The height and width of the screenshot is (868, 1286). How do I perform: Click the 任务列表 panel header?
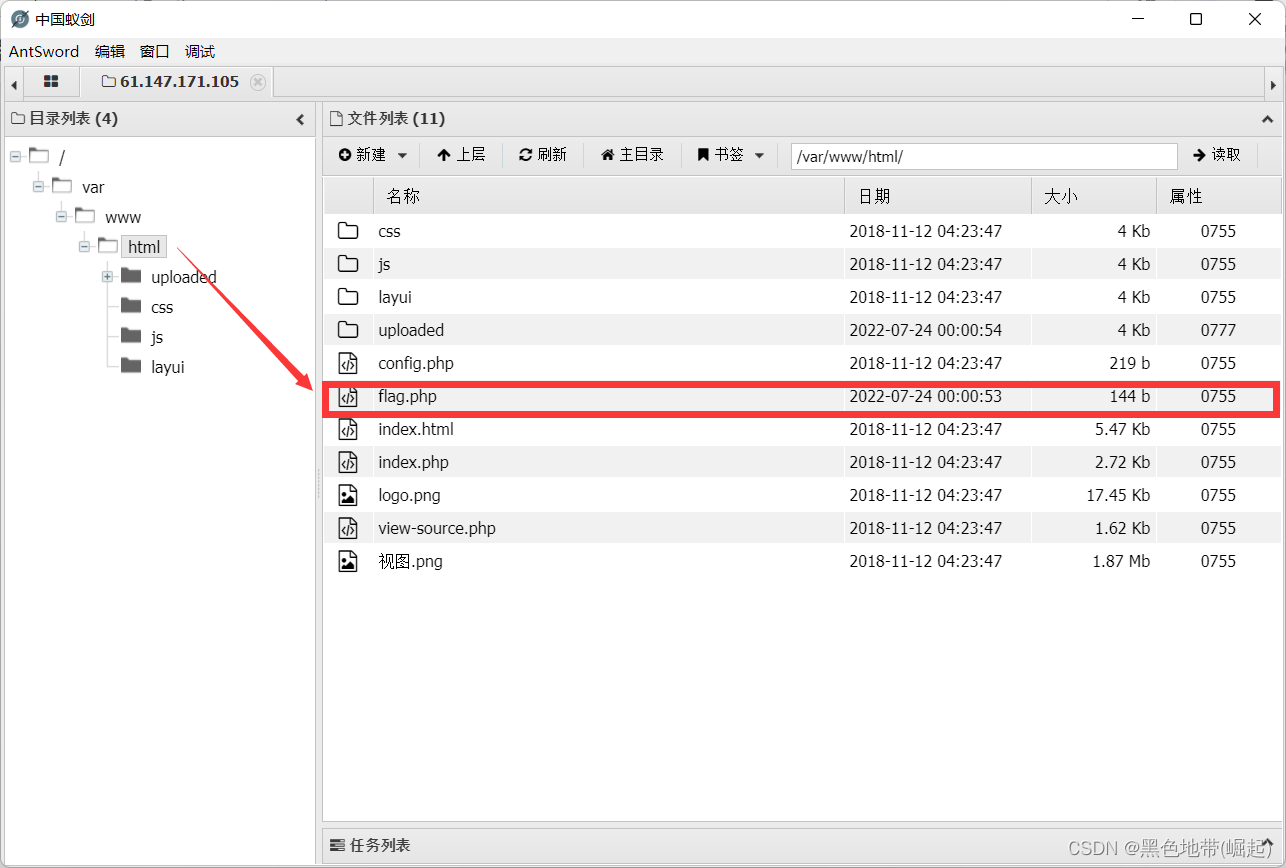pyautogui.click(x=802, y=845)
